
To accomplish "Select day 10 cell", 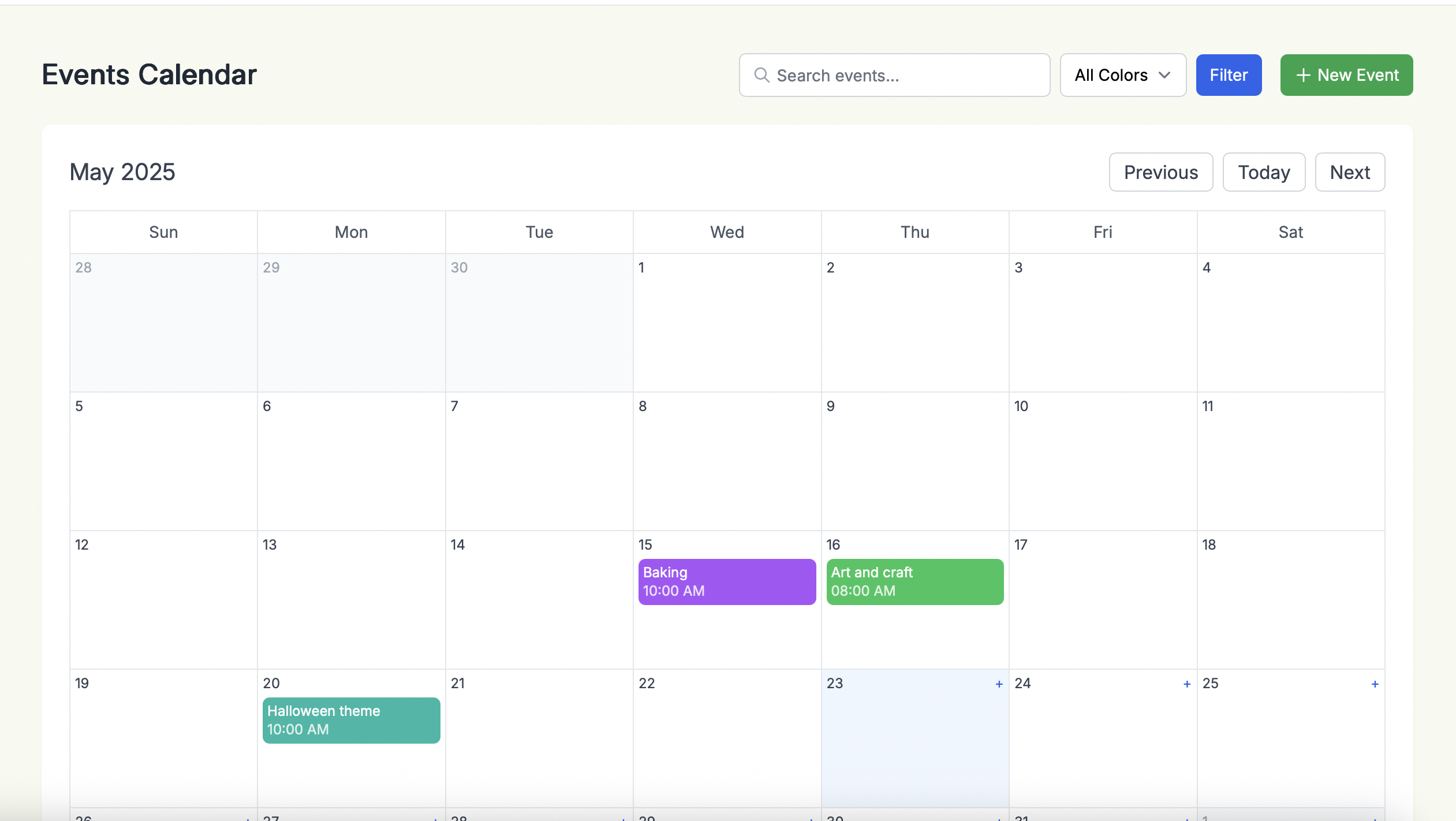I will (x=1103, y=461).
